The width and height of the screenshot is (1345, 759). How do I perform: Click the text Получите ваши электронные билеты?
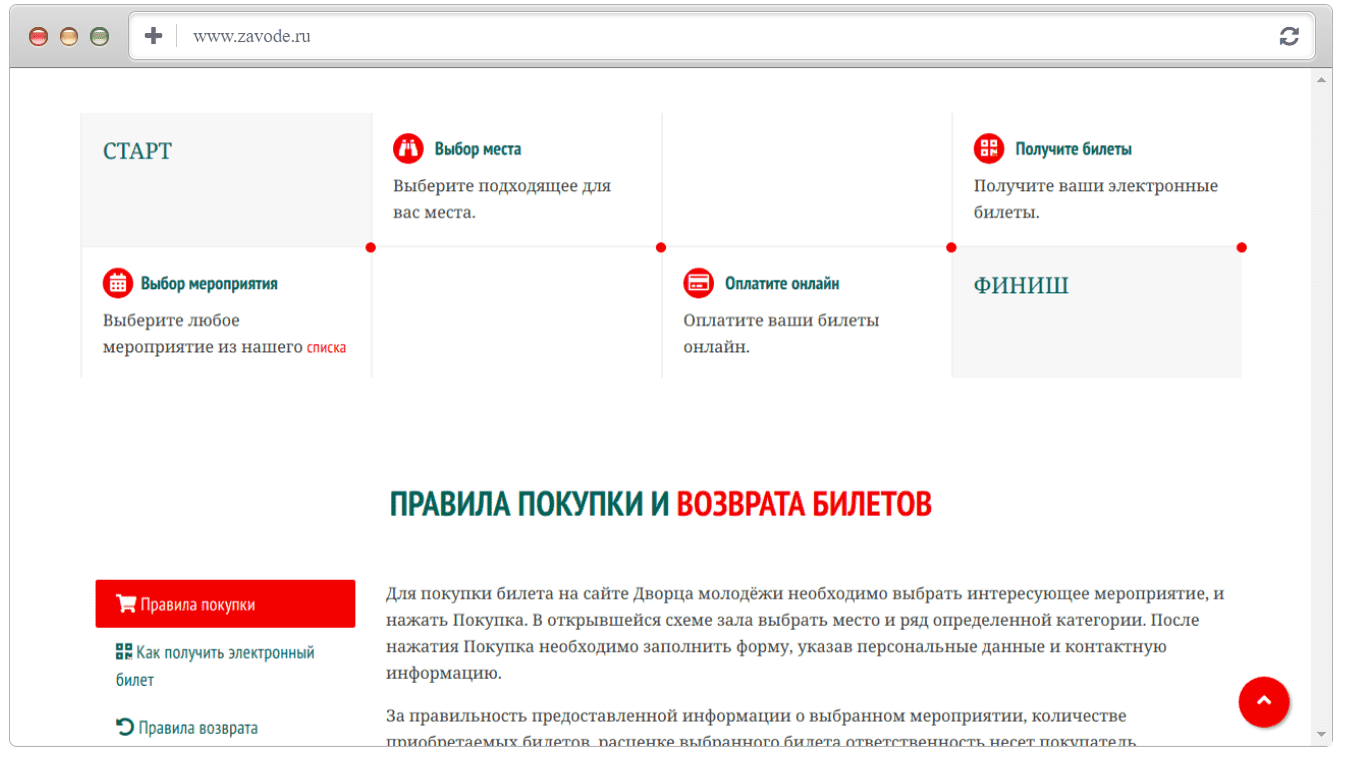(1096, 199)
